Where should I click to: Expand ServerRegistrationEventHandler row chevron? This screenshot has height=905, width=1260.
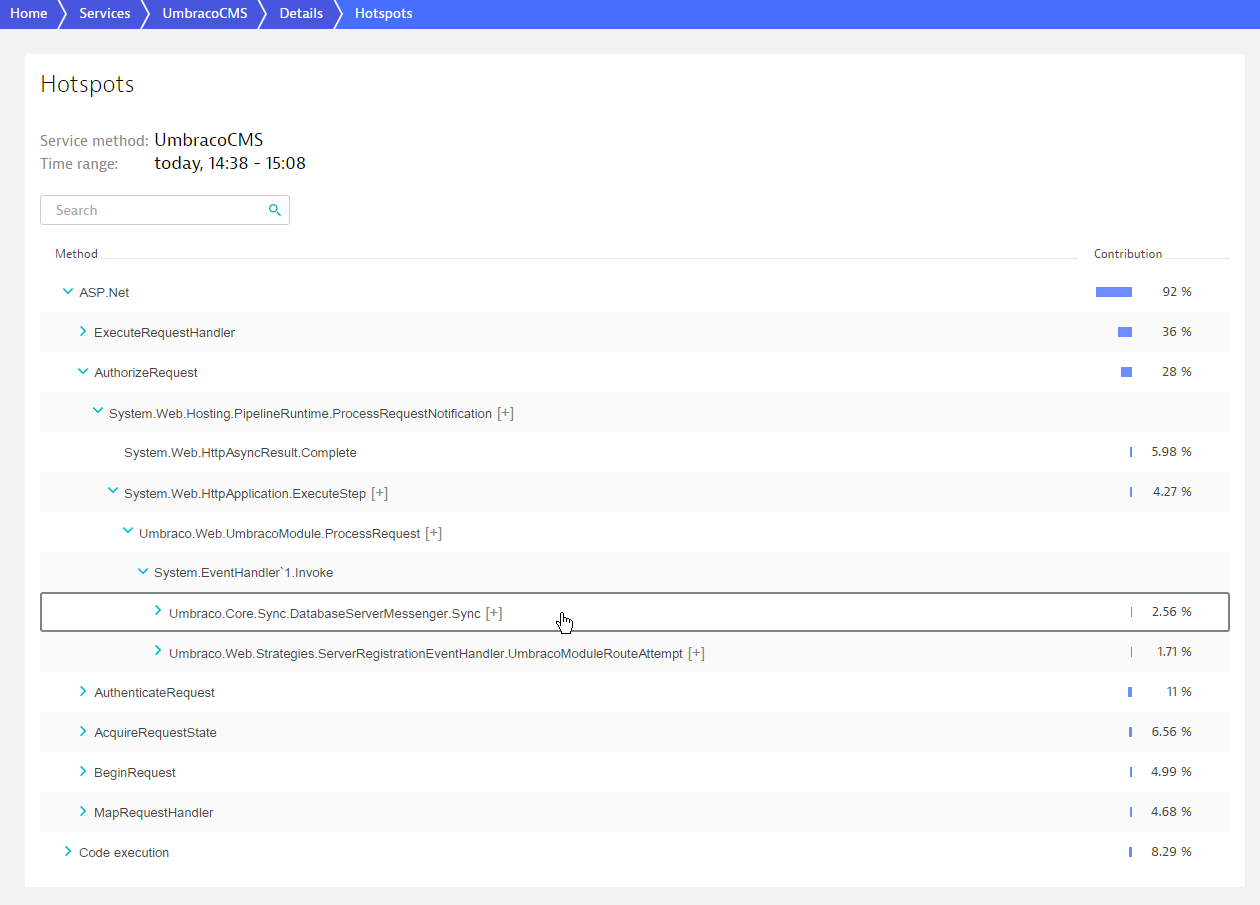(158, 651)
